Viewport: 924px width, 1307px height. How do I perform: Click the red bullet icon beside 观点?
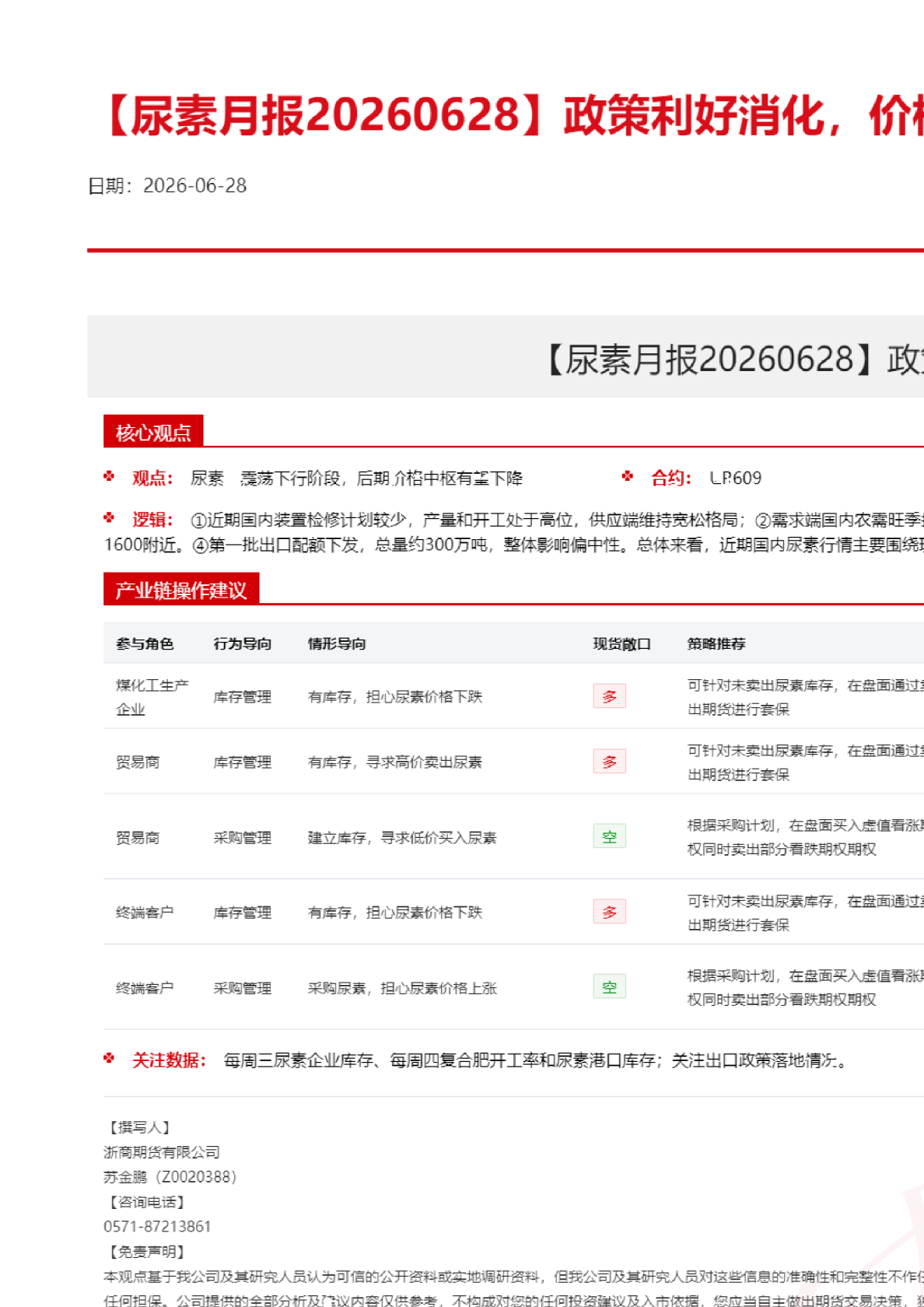pos(110,476)
